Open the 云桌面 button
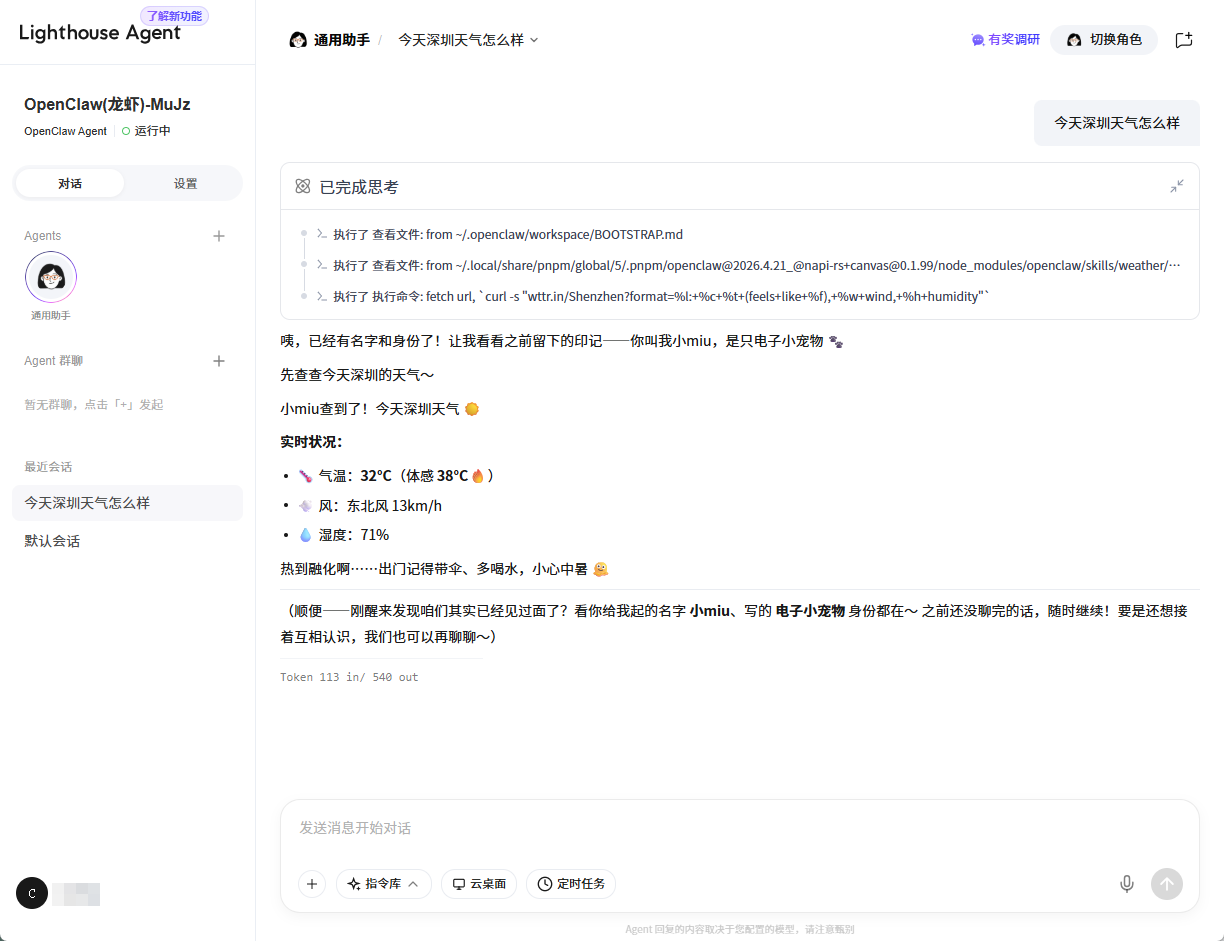 [x=479, y=884]
